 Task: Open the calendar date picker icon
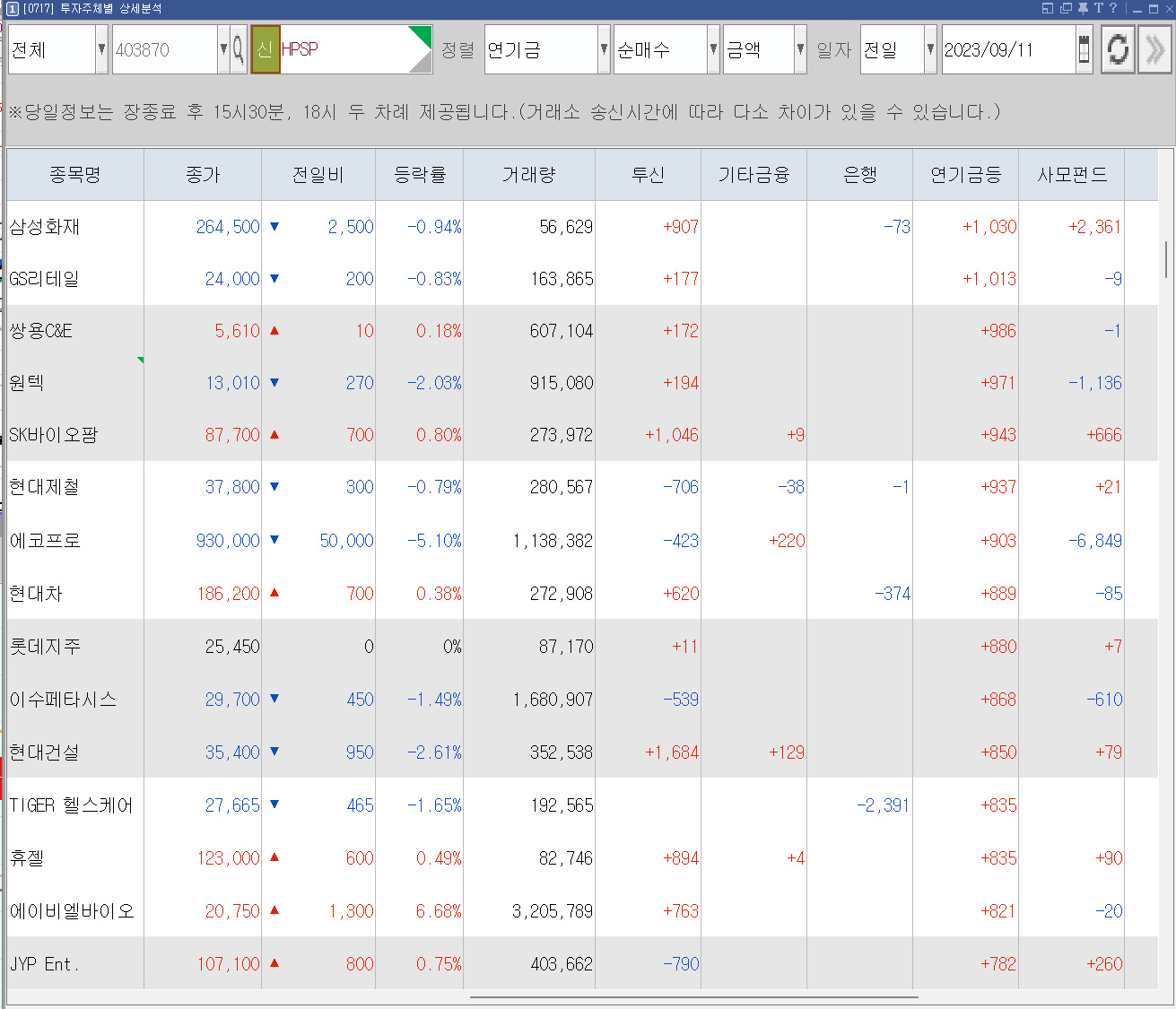tap(1084, 49)
